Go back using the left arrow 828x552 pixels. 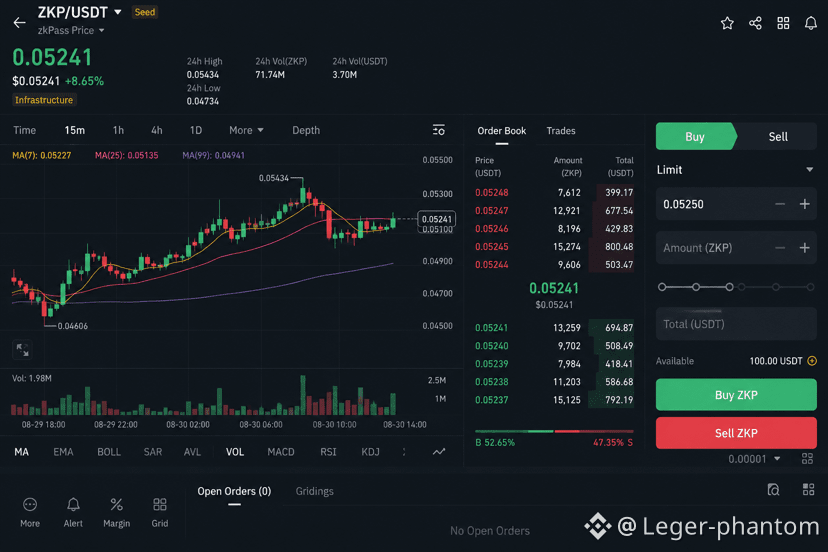(20, 23)
